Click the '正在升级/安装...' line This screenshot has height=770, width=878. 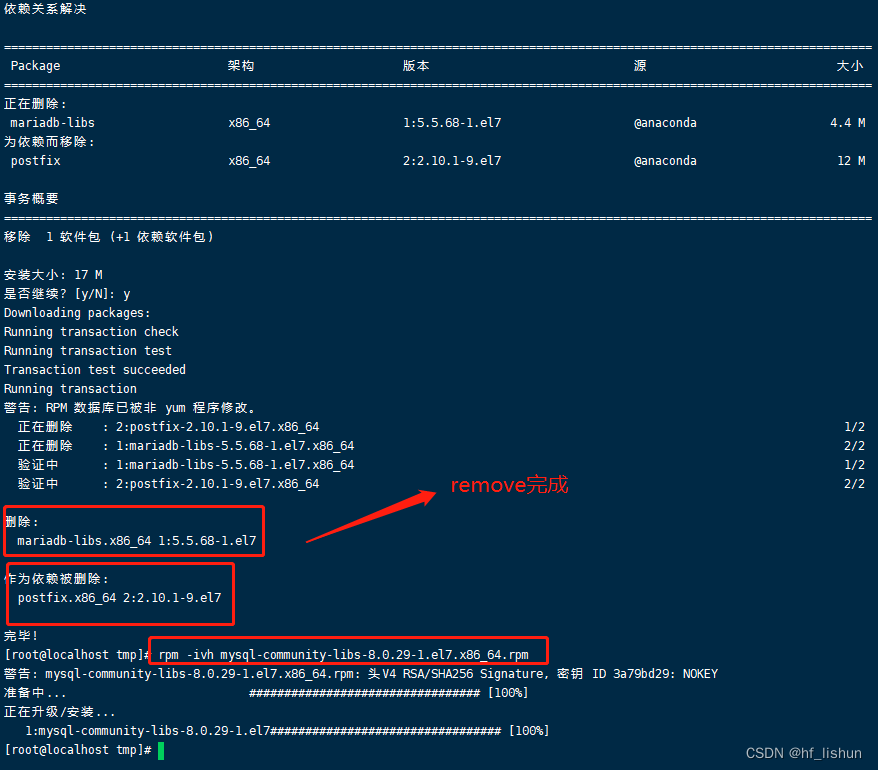(59, 712)
